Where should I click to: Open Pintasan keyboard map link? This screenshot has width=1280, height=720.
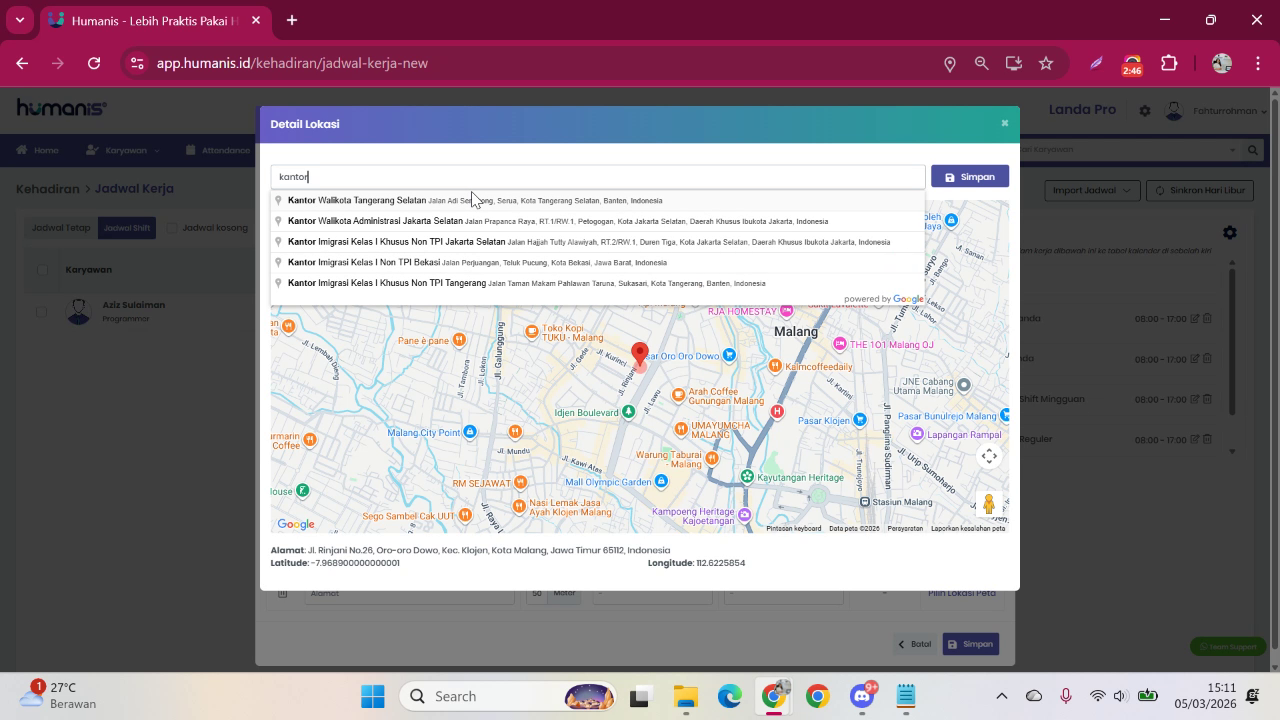tap(794, 528)
